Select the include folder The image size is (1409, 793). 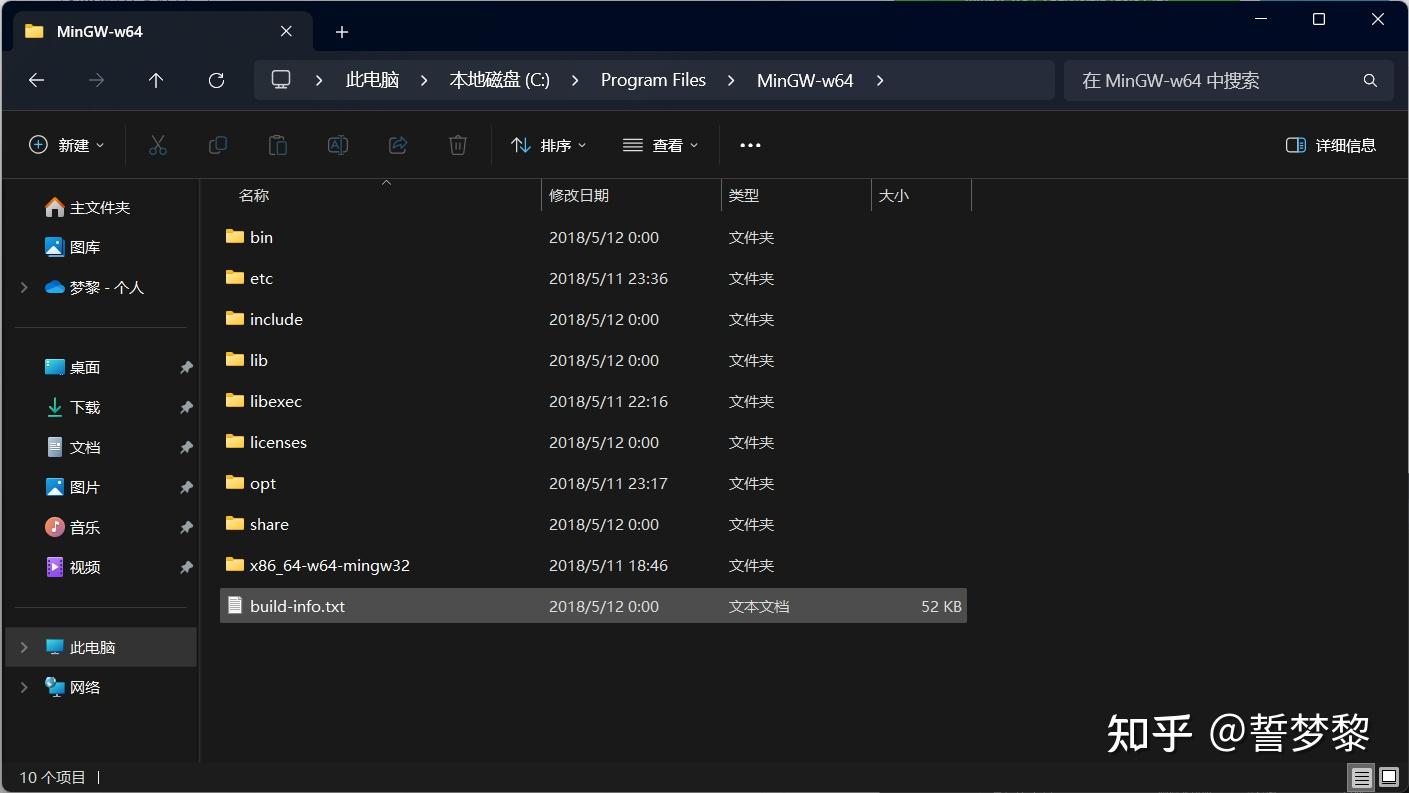point(593,319)
